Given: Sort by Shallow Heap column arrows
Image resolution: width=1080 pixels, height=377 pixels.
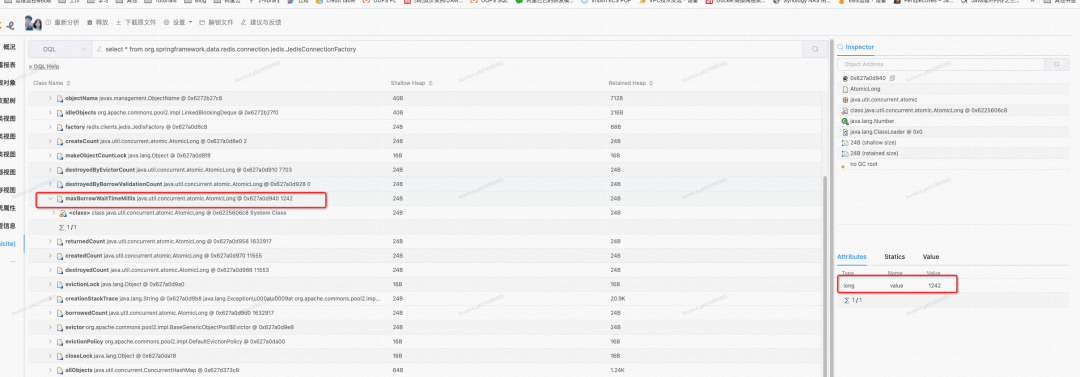Looking at the screenshot, I should coord(430,83).
